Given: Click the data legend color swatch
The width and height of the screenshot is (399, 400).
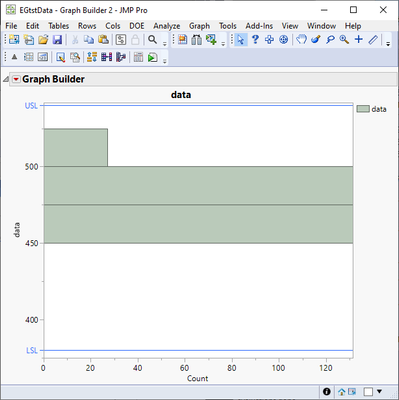Looking at the screenshot, I should (x=363, y=109).
